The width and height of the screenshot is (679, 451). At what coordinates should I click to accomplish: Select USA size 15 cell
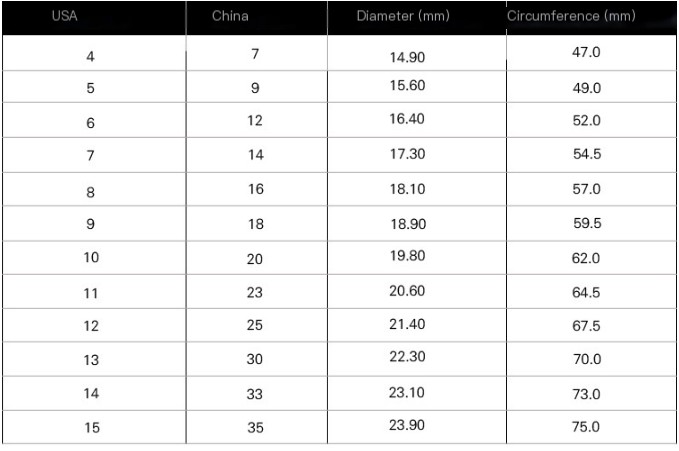pos(91,428)
